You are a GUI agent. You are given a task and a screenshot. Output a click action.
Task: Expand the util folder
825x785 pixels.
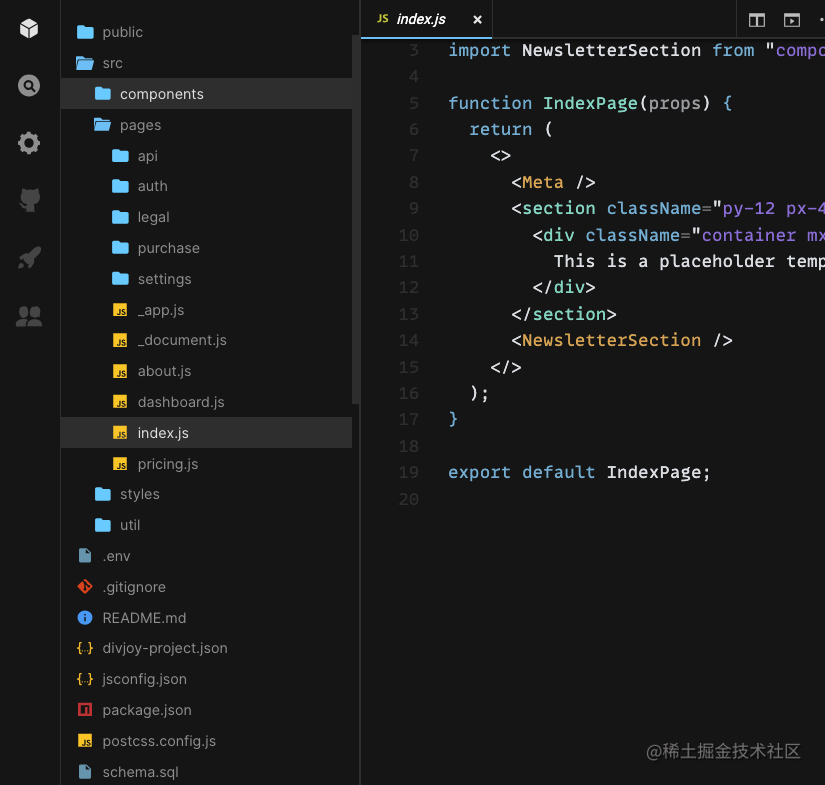(206, 525)
